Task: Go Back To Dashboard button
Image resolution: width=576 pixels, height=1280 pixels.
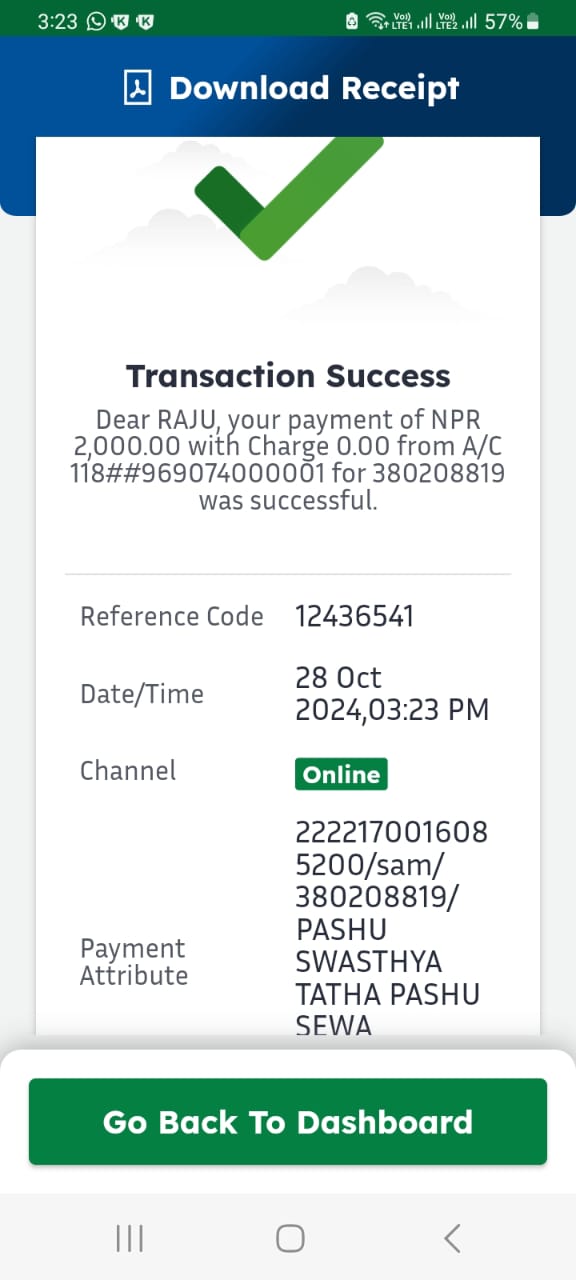Action: [x=288, y=1122]
